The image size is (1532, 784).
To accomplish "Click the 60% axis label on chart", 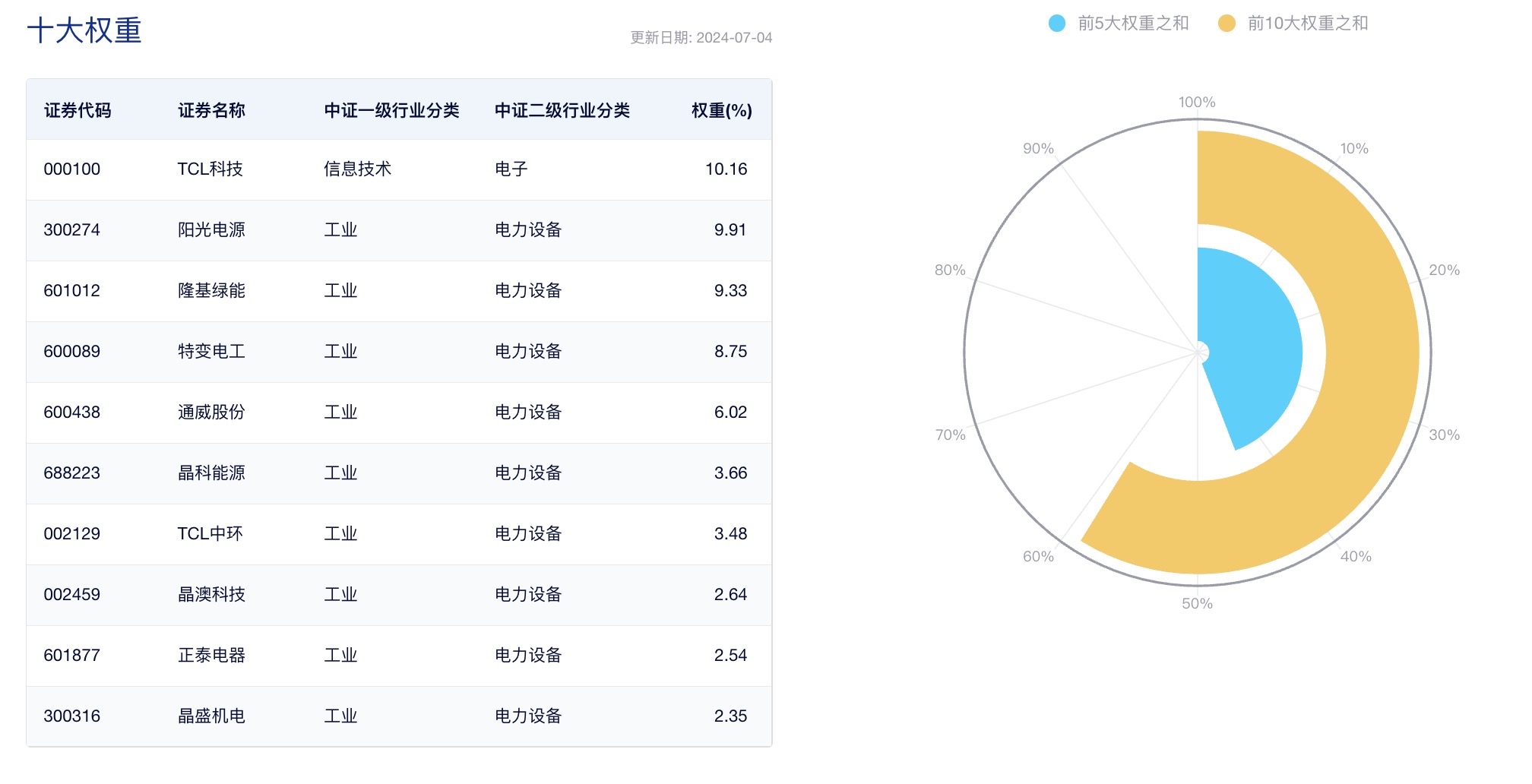I will [x=1038, y=556].
